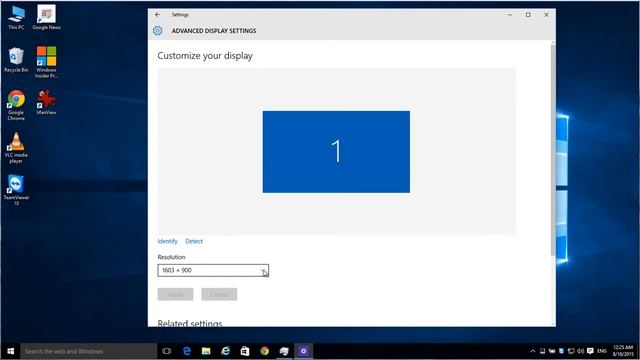The width and height of the screenshot is (640, 360).
Task: Open volume control in system tray
Action: [x=580, y=351]
